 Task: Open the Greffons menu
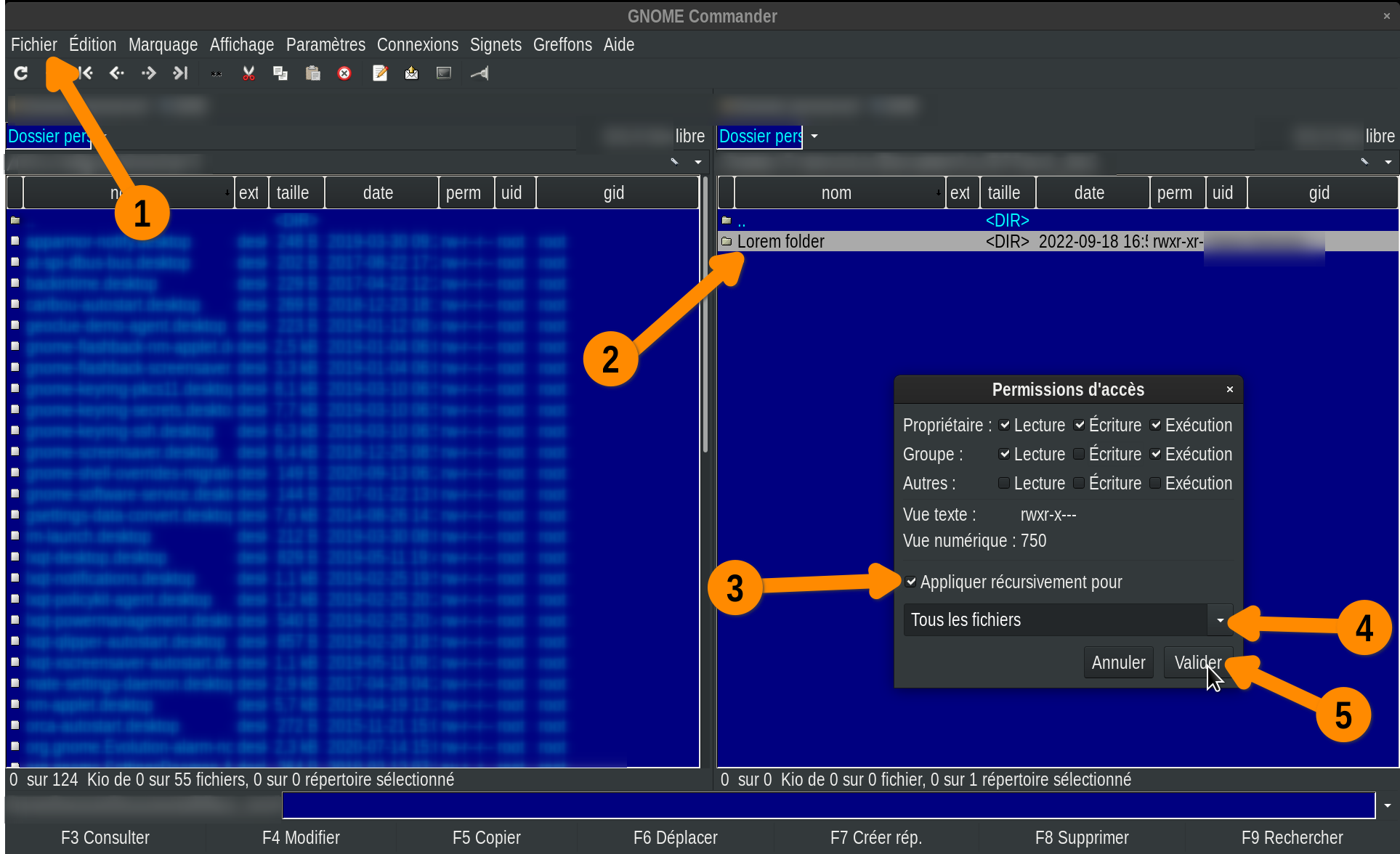click(x=562, y=44)
